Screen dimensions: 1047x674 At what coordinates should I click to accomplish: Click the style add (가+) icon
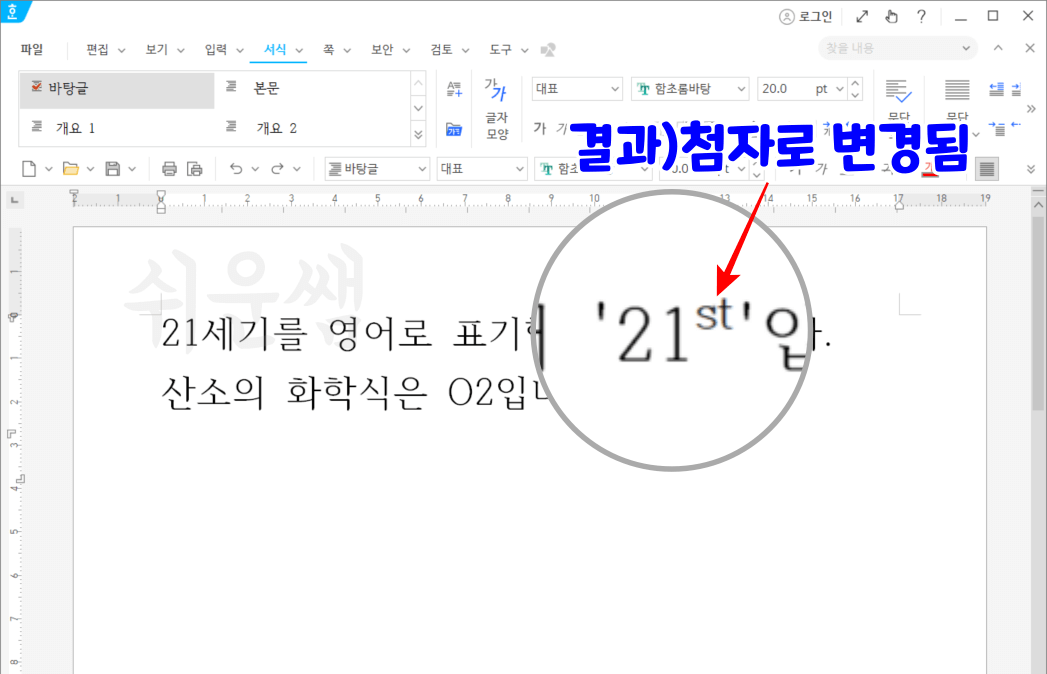point(455,88)
